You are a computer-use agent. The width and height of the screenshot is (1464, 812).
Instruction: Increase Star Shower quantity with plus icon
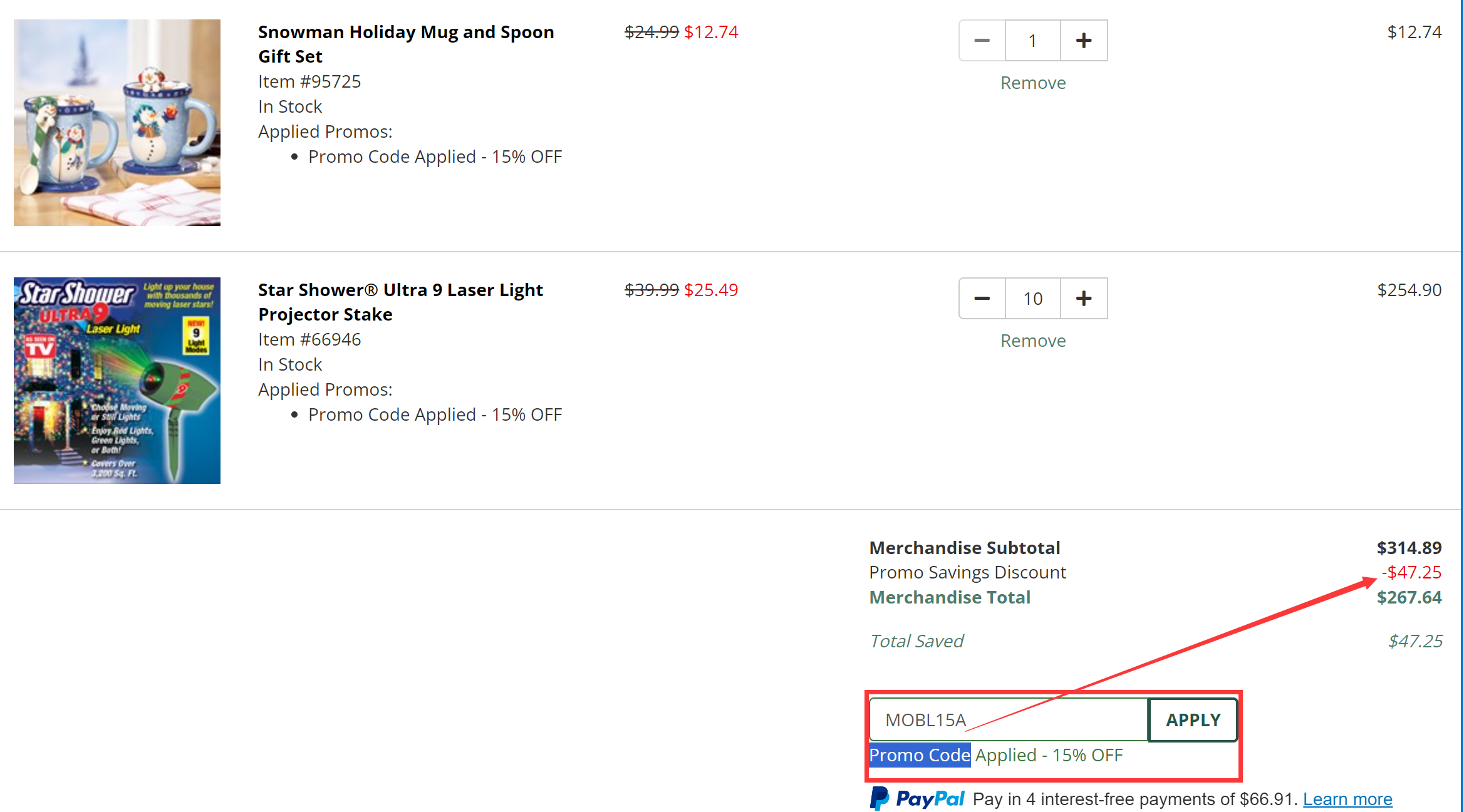point(1084,299)
